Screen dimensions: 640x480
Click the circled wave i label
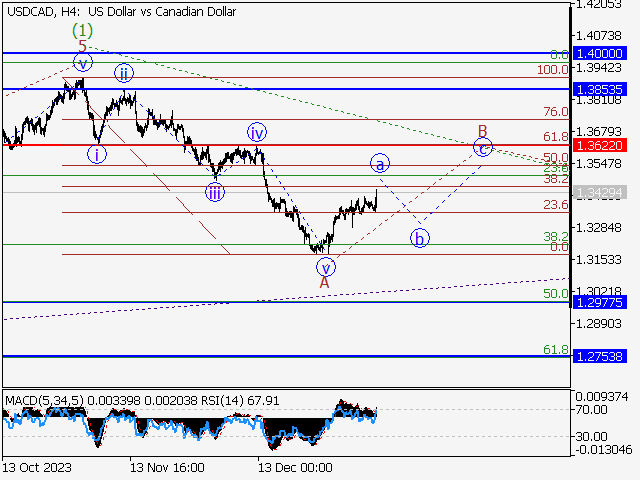(x=96, y=154)
